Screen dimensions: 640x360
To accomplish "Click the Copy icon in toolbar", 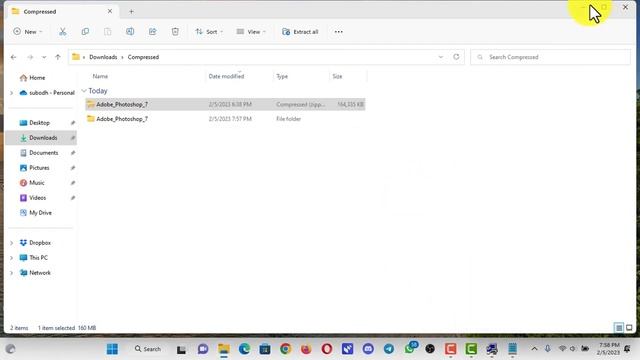I will point(85,31).
